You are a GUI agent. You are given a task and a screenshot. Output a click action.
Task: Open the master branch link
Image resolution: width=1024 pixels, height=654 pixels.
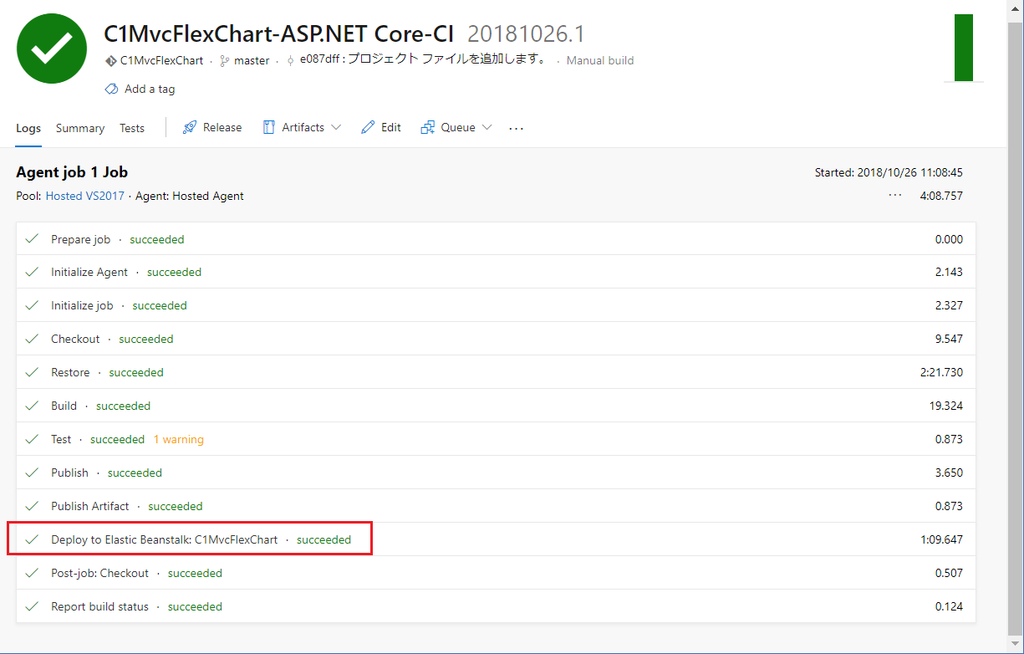[x=251, y=61]
